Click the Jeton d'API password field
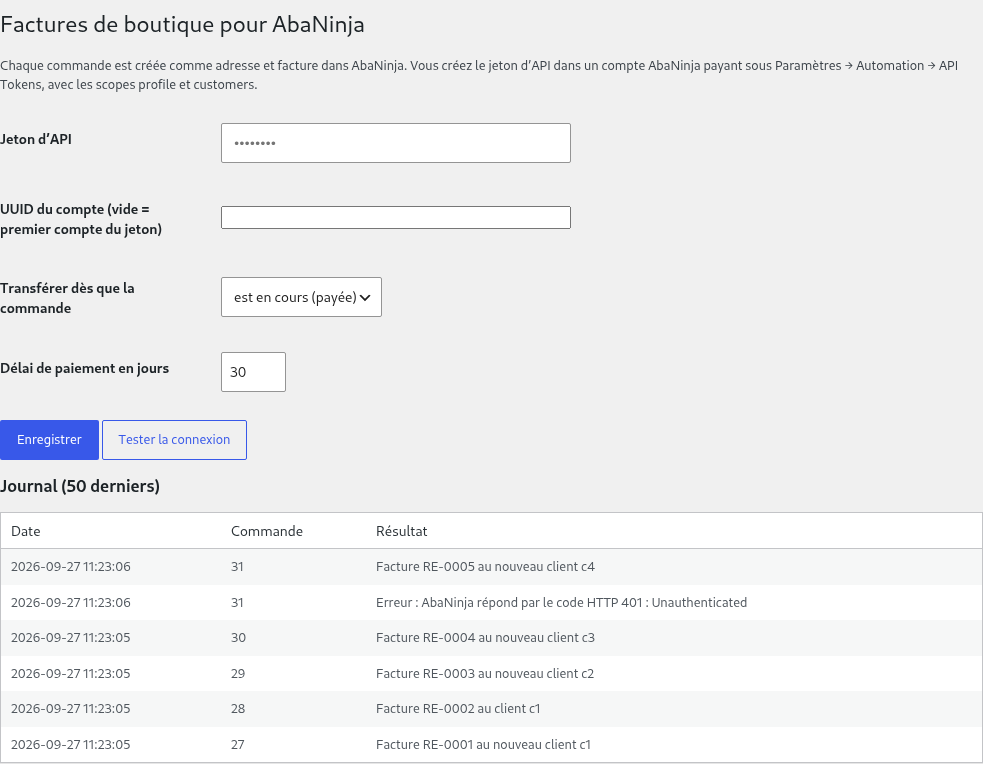 click(x=396, y=143)
